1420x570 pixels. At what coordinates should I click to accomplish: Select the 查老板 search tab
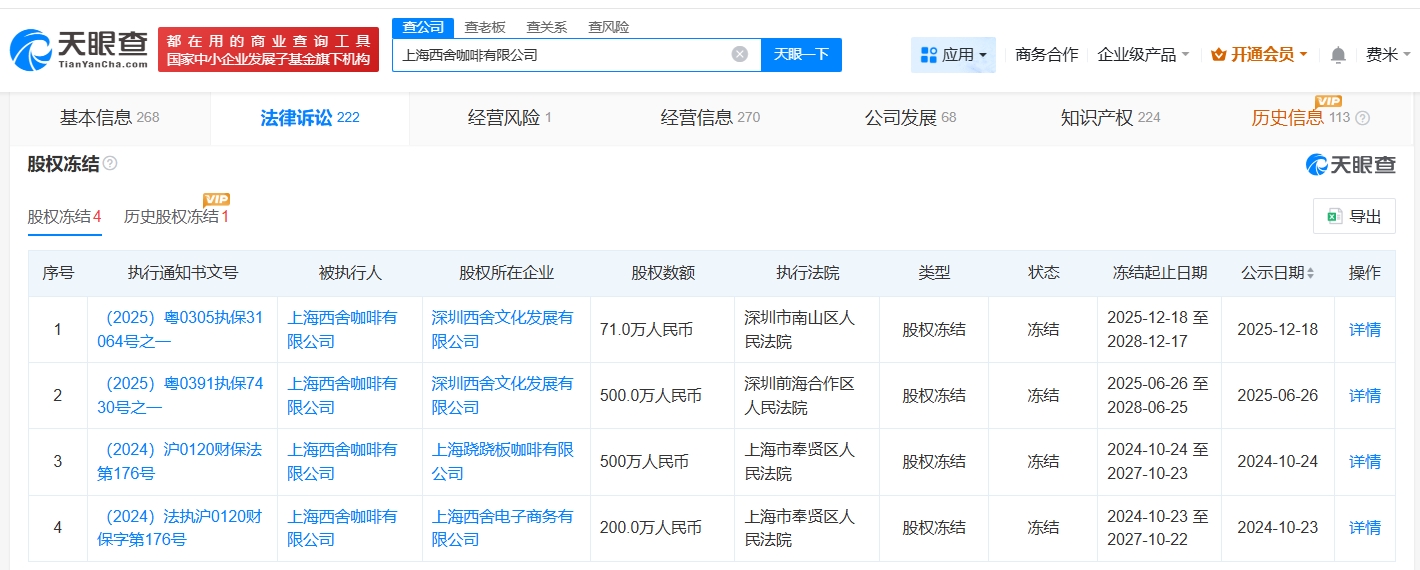click(x=485, y=27)
